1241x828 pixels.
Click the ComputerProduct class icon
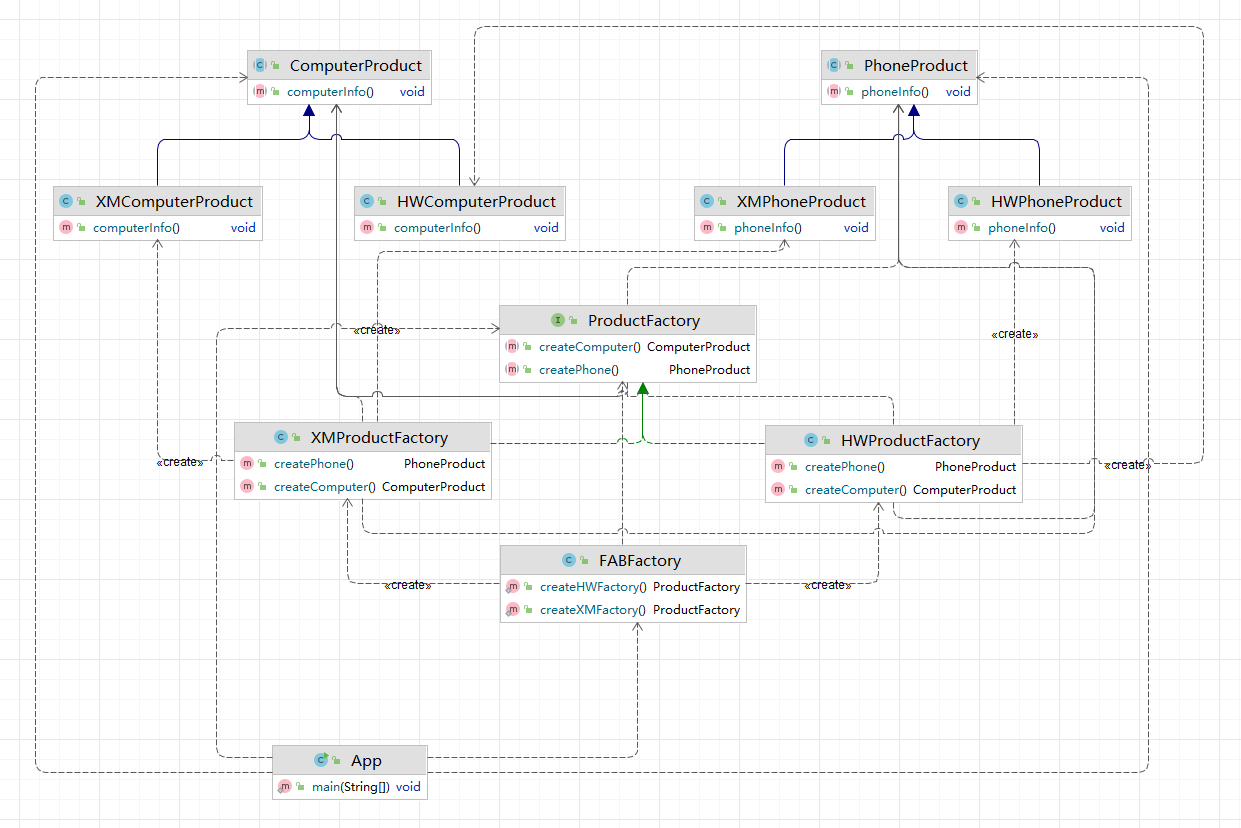coord(259,65)
